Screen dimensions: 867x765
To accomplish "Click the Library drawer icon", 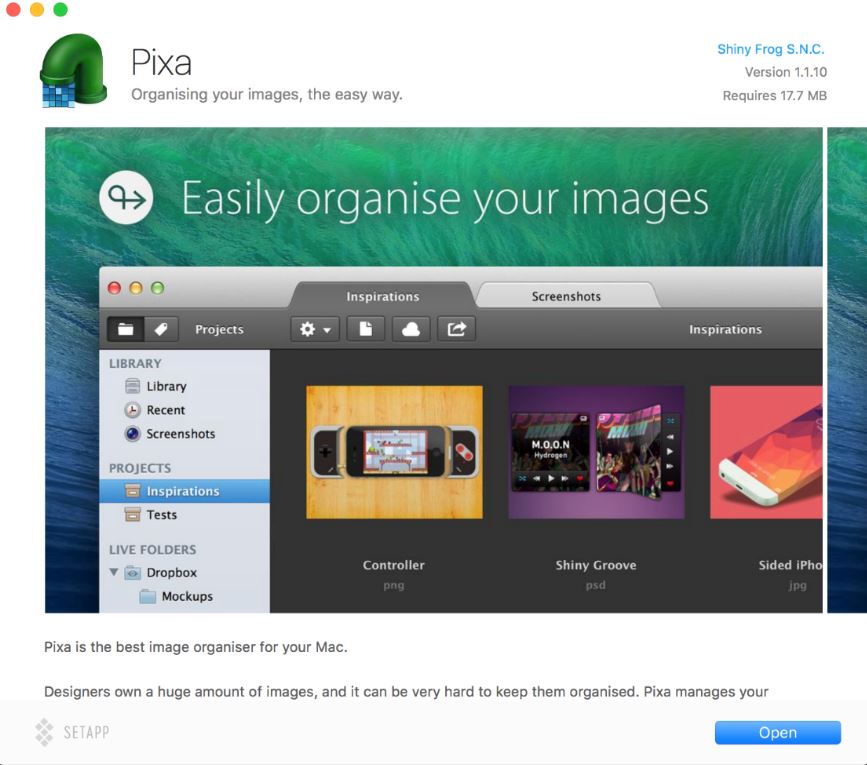I will point(133,386).
